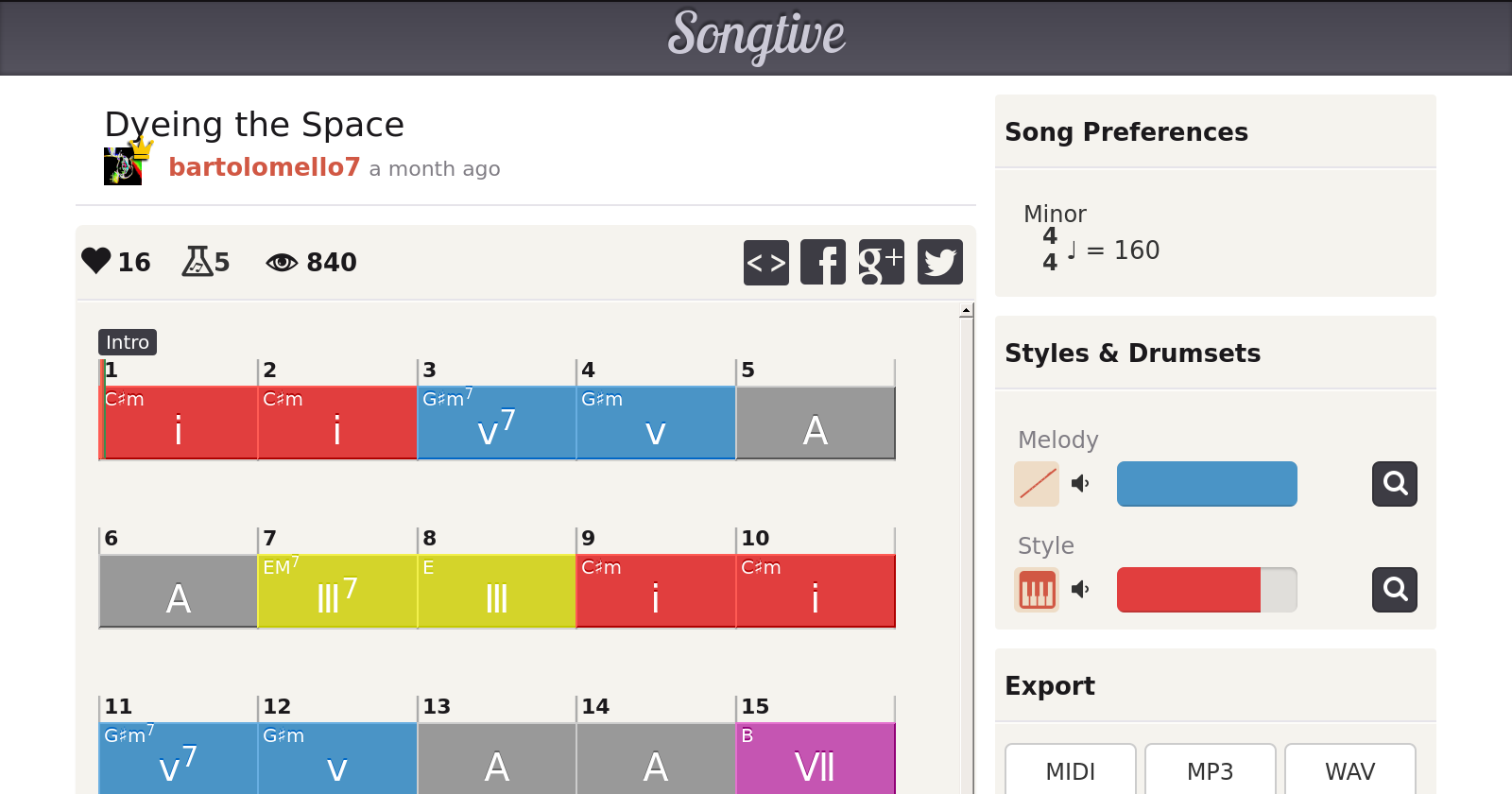Search Style drumsets with magnifier button
Image resolution: width=1512 pixels, height=794 pixels.
[x=1394, y=590]
